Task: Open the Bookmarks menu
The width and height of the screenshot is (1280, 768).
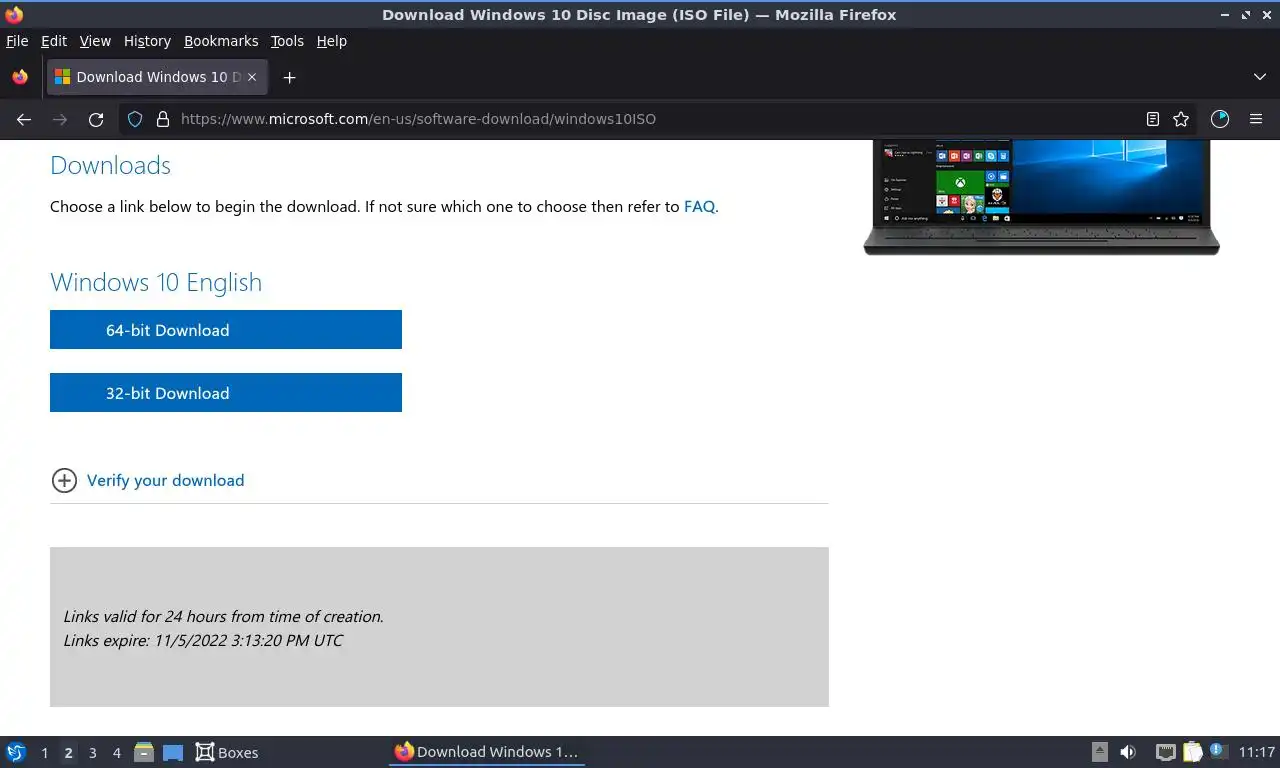Action: tap(221, 41)
